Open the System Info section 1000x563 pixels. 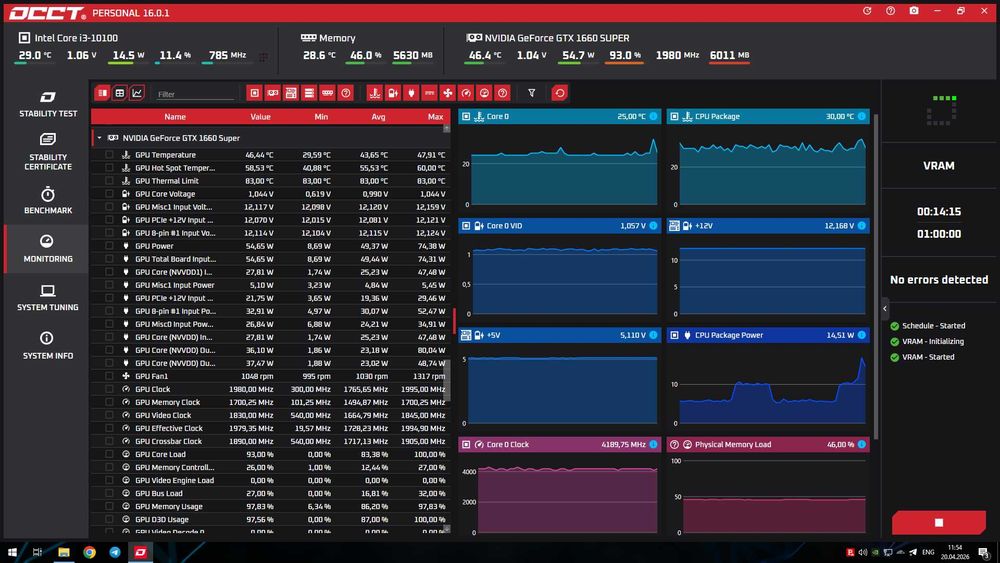tap(48, 346)
